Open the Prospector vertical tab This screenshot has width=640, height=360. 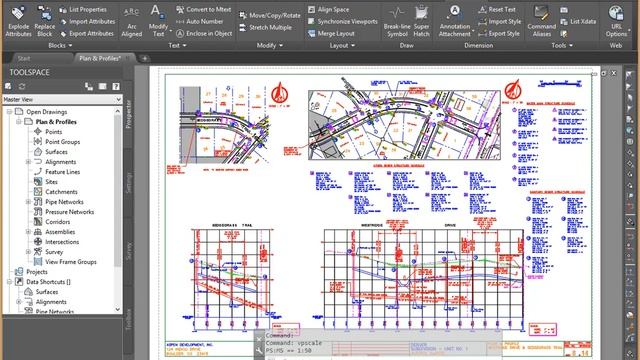coord(128,114)
